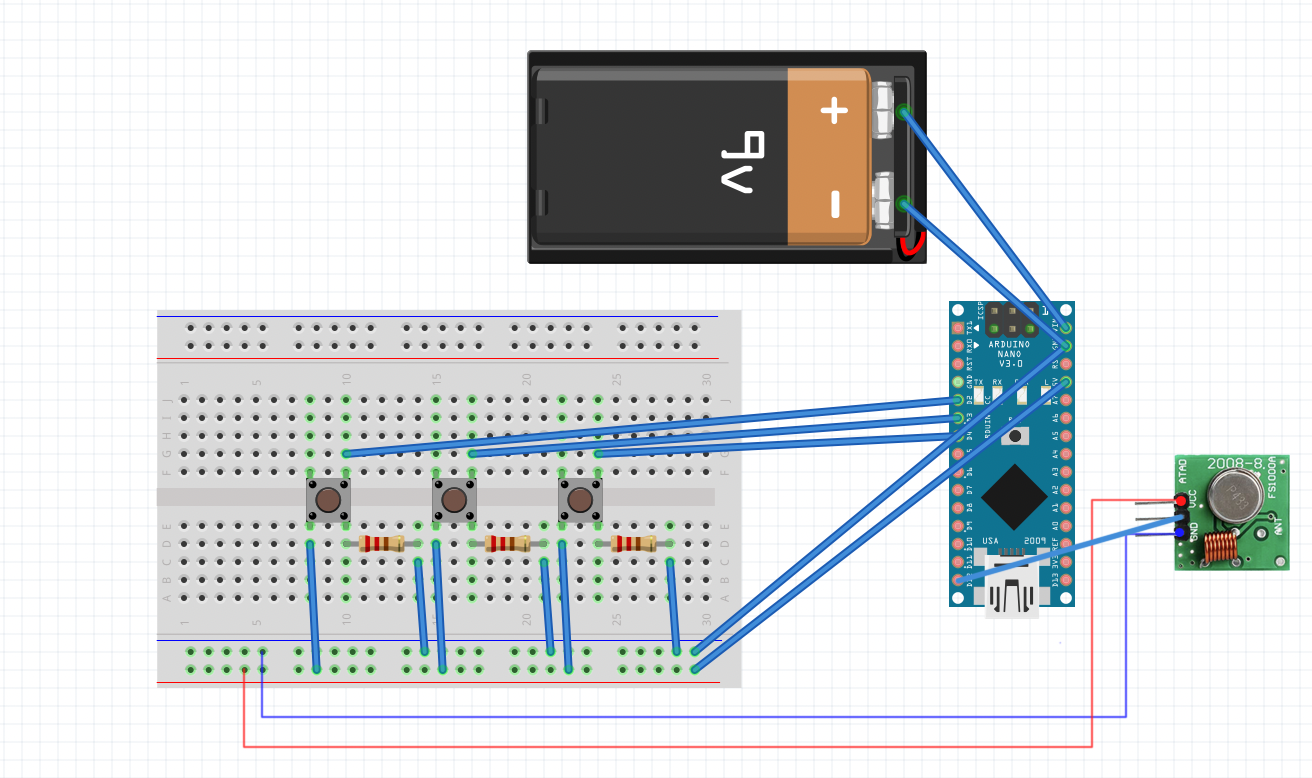Screen dimensions: 1312x778
Task: Select the long red wire along the bottom
Action: pyautogui.click(x=668, y=746)
